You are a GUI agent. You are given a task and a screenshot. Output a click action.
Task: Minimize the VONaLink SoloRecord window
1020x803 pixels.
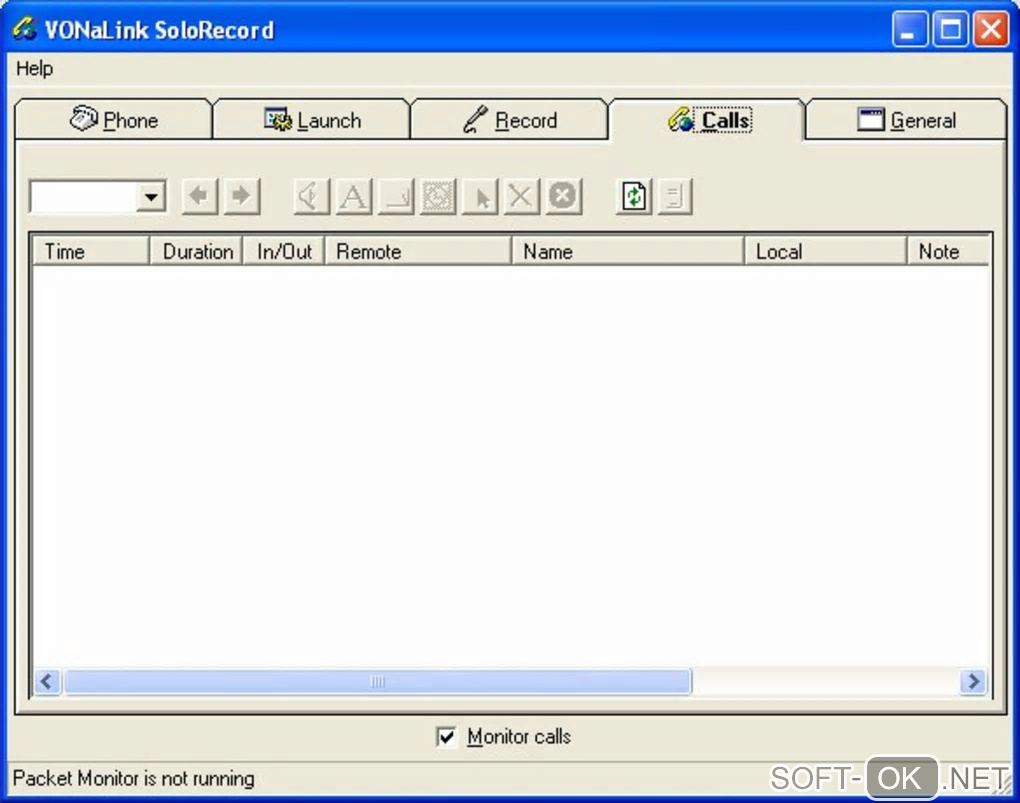click(909, 29)
